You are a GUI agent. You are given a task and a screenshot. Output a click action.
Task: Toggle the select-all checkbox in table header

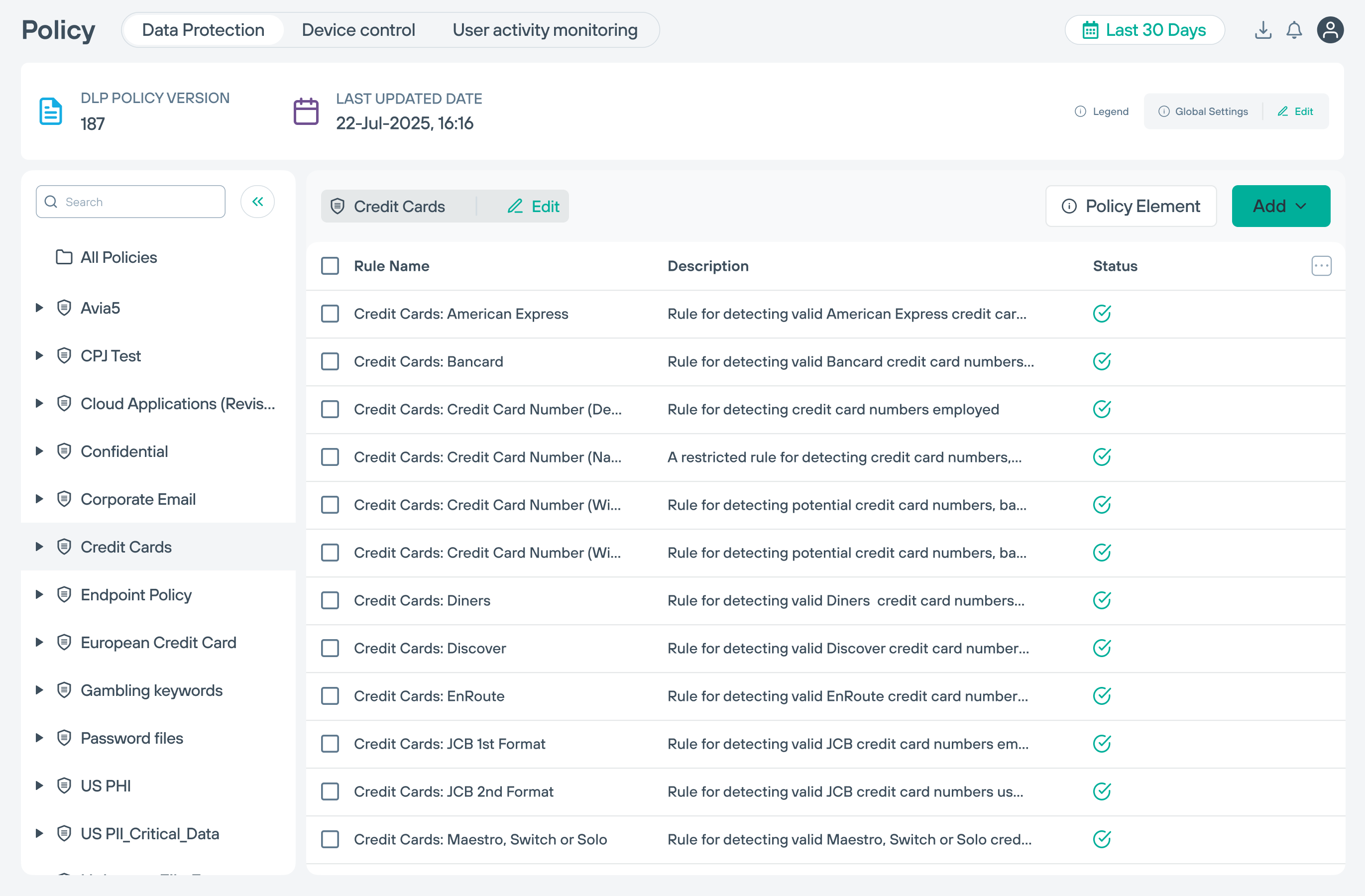pos(330,266)
